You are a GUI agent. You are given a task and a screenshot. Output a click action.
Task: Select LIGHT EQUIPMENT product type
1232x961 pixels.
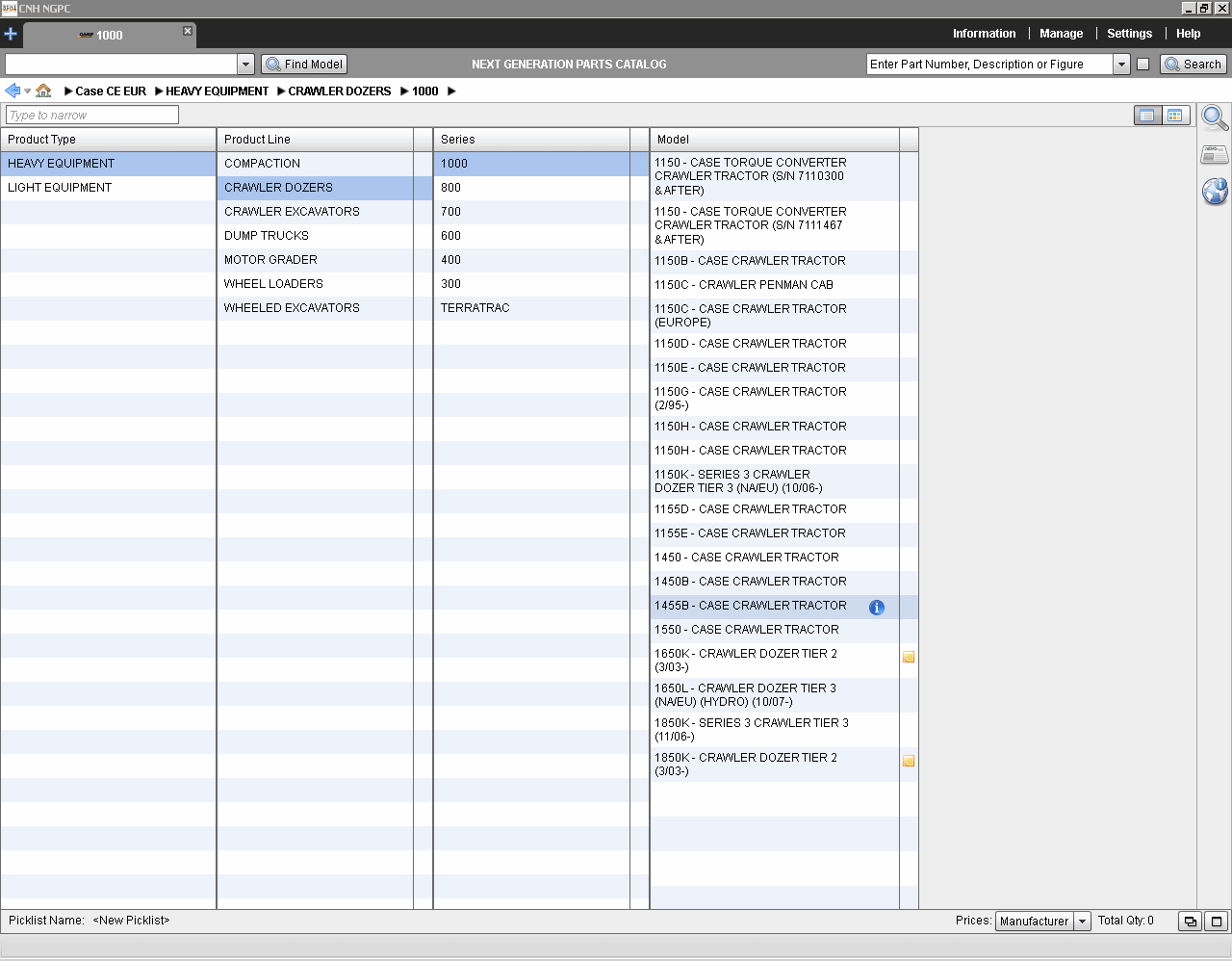click(x=108, y=188)
